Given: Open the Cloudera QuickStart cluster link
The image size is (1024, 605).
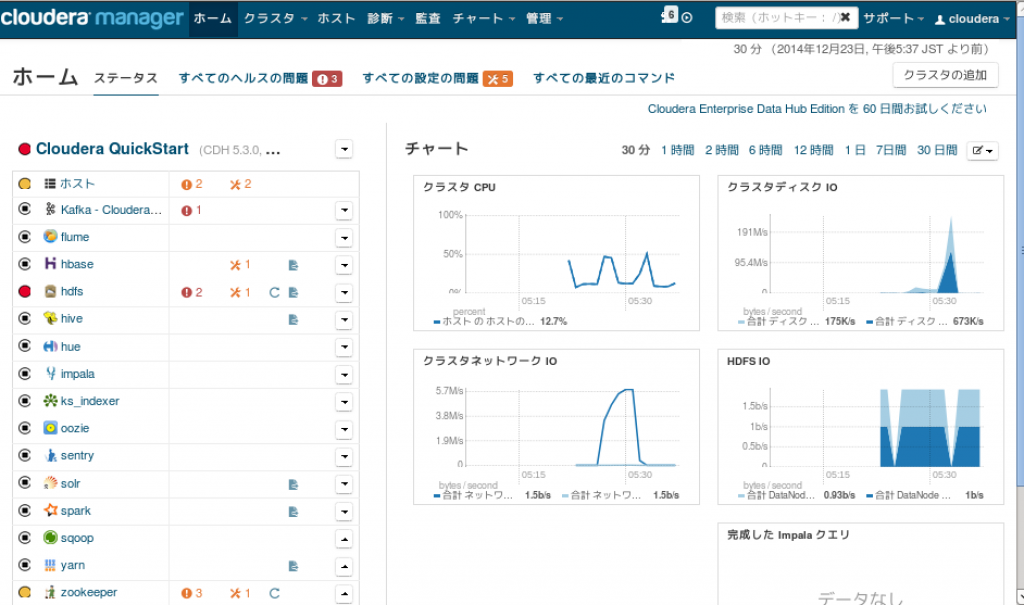Looking at the screenshot, I should 112,149.
